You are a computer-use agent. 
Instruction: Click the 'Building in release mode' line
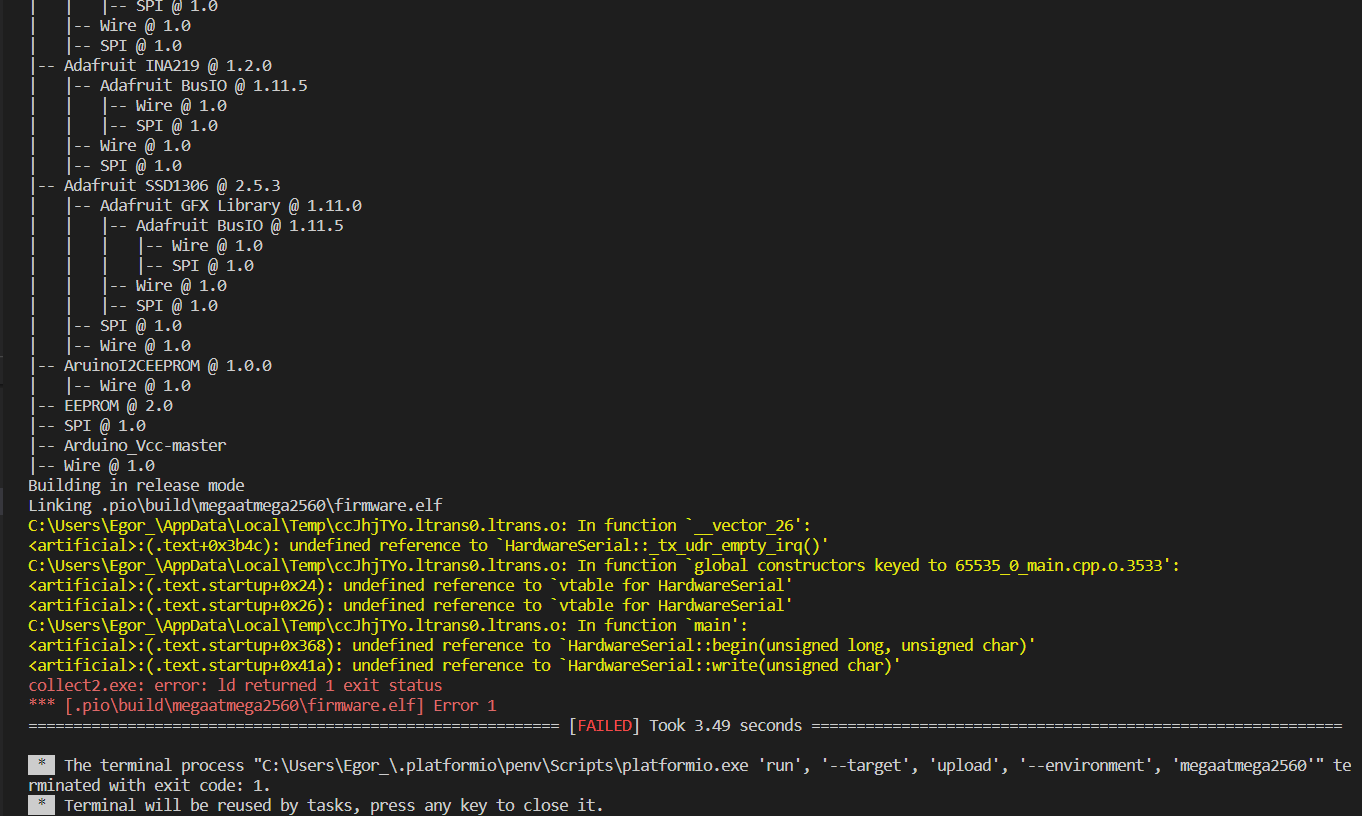point(136,485)
